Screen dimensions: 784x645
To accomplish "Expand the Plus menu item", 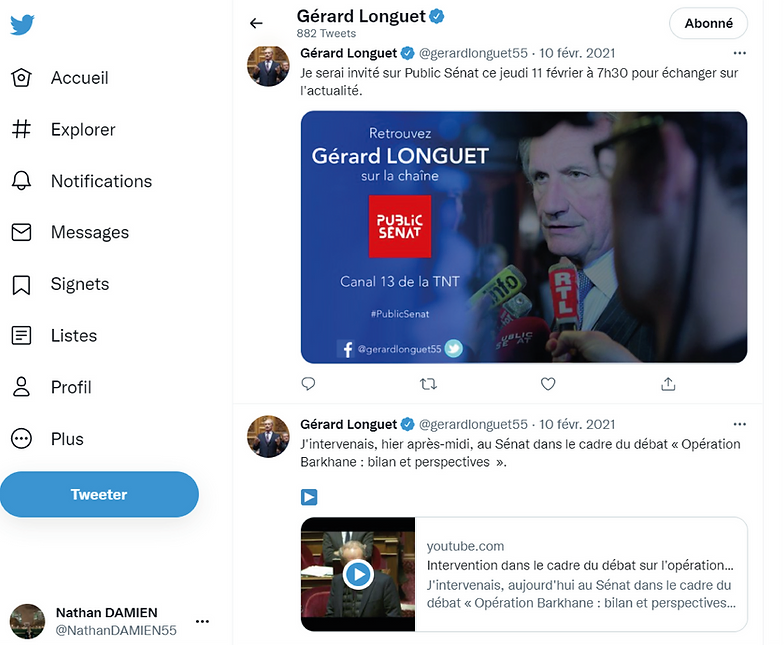I will (x=67, y=439).
